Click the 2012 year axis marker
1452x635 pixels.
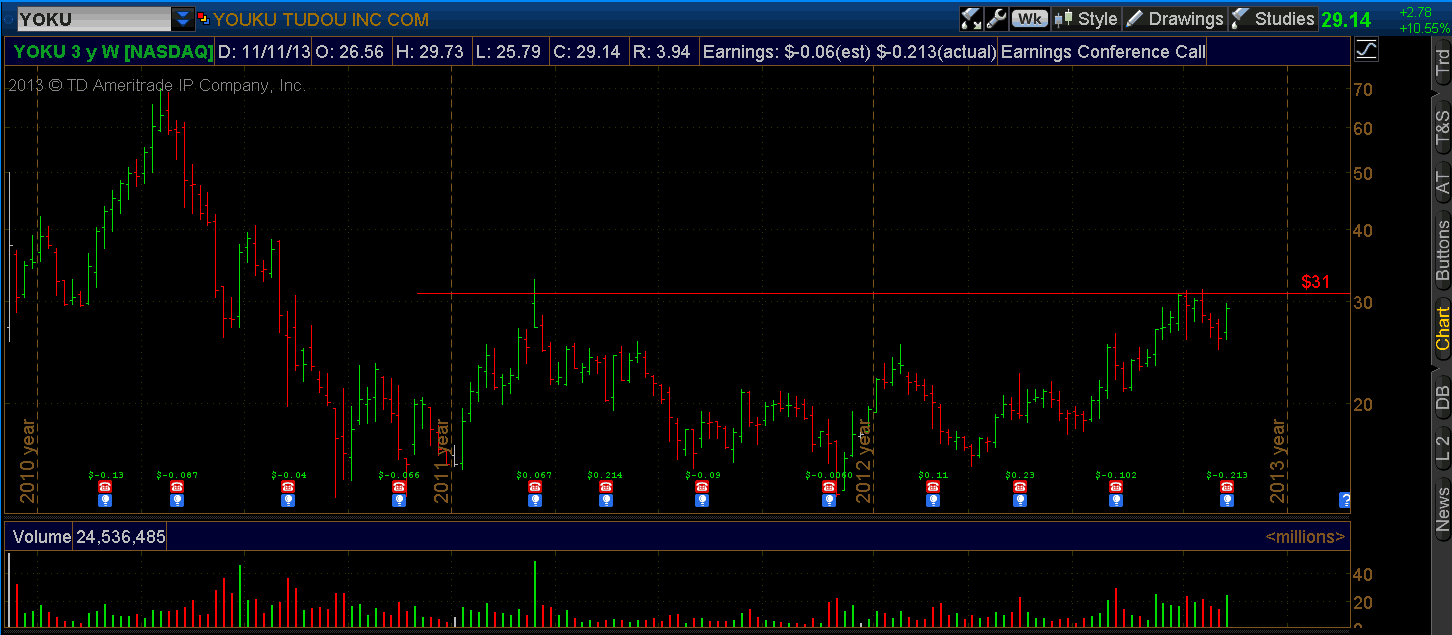(x=865, y=460)
